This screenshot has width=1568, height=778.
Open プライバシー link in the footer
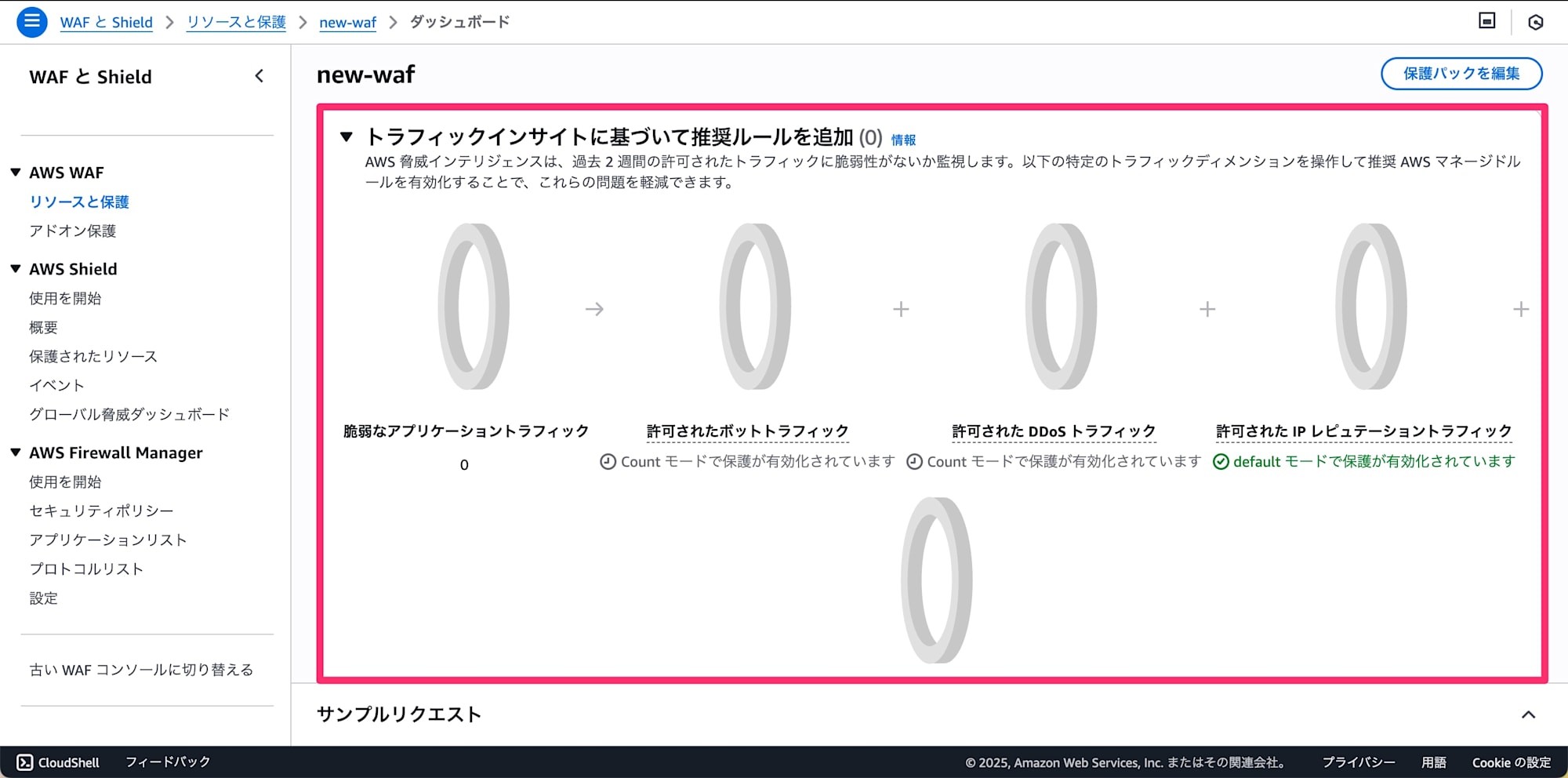tap(1359, 762)
